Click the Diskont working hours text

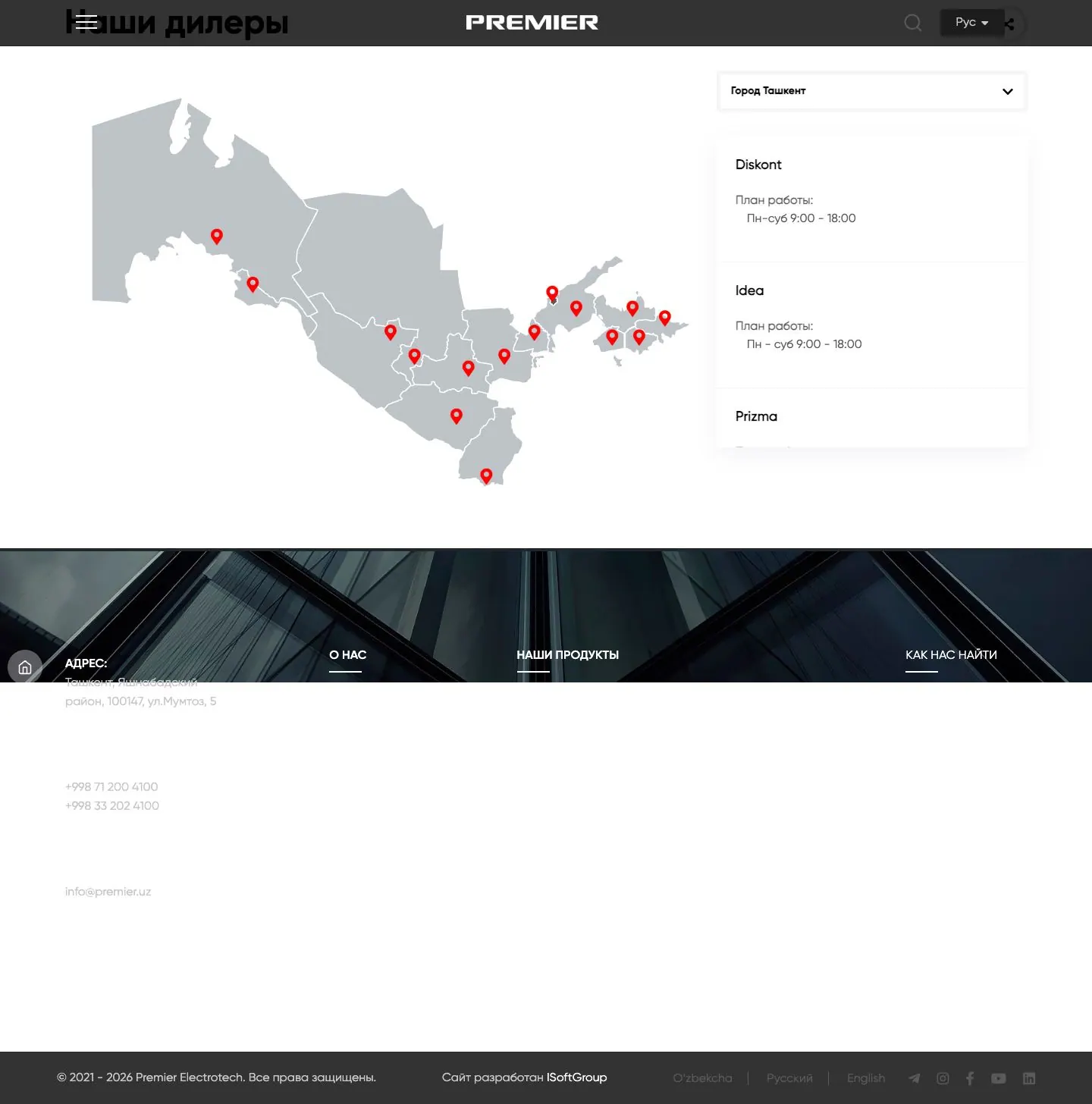[802, 218]
